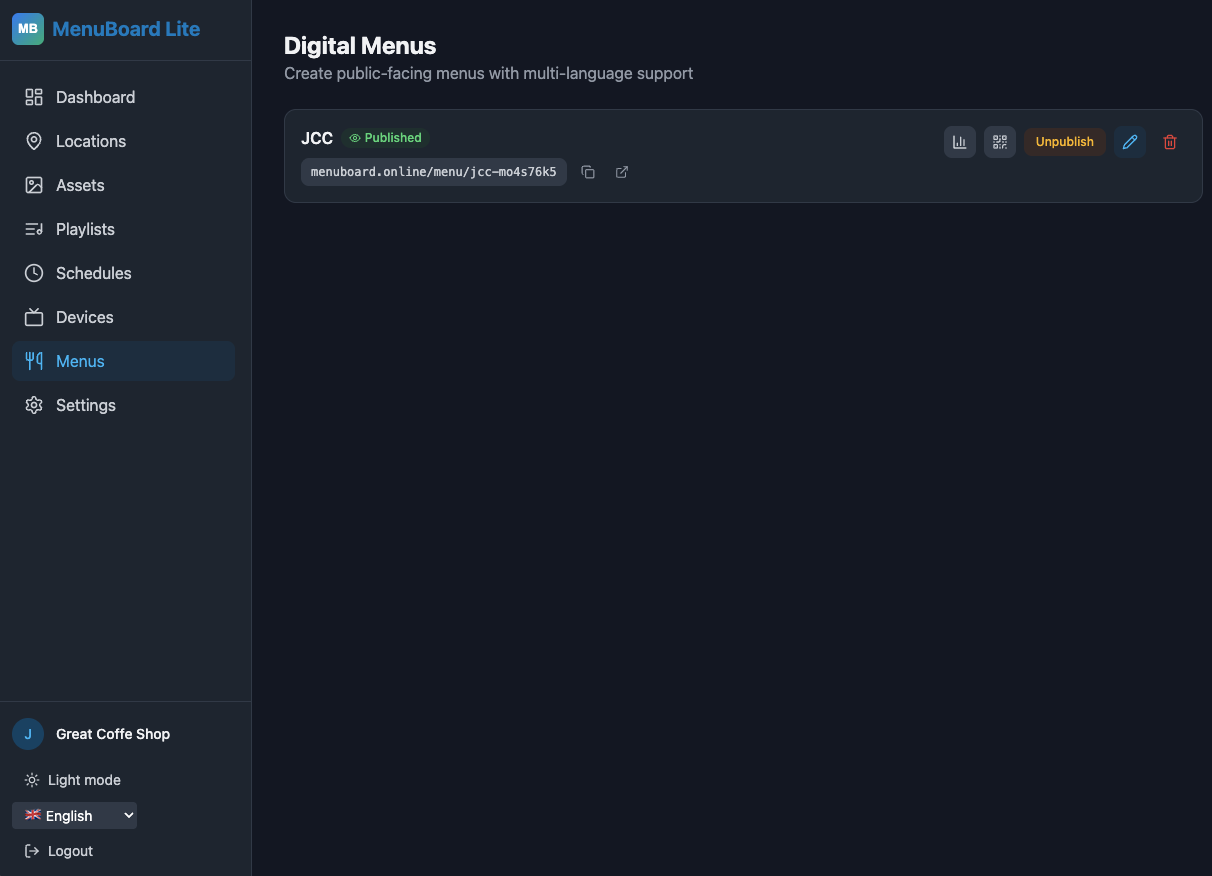Click the JCC menu name
1212x876 pixels.
[317, 139]
